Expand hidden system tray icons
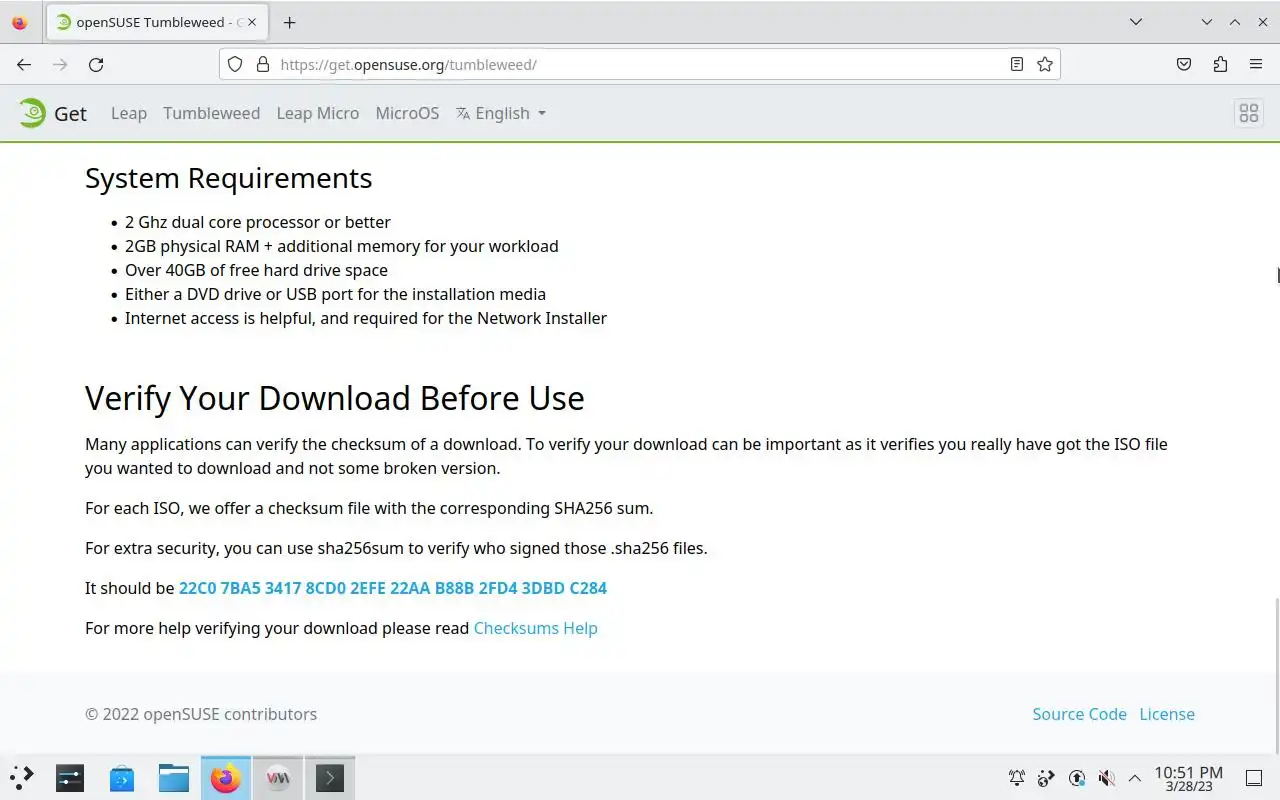1280x800 pixels. [x=1135, y=777]
